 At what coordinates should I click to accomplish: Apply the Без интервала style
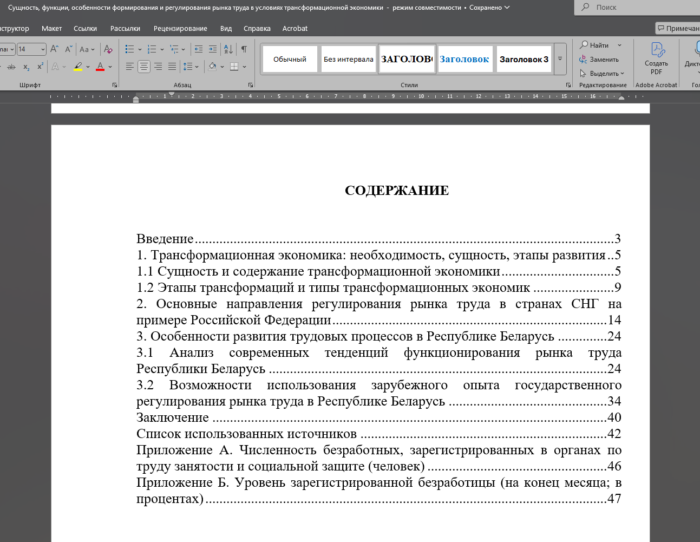[x=348, y=59]
